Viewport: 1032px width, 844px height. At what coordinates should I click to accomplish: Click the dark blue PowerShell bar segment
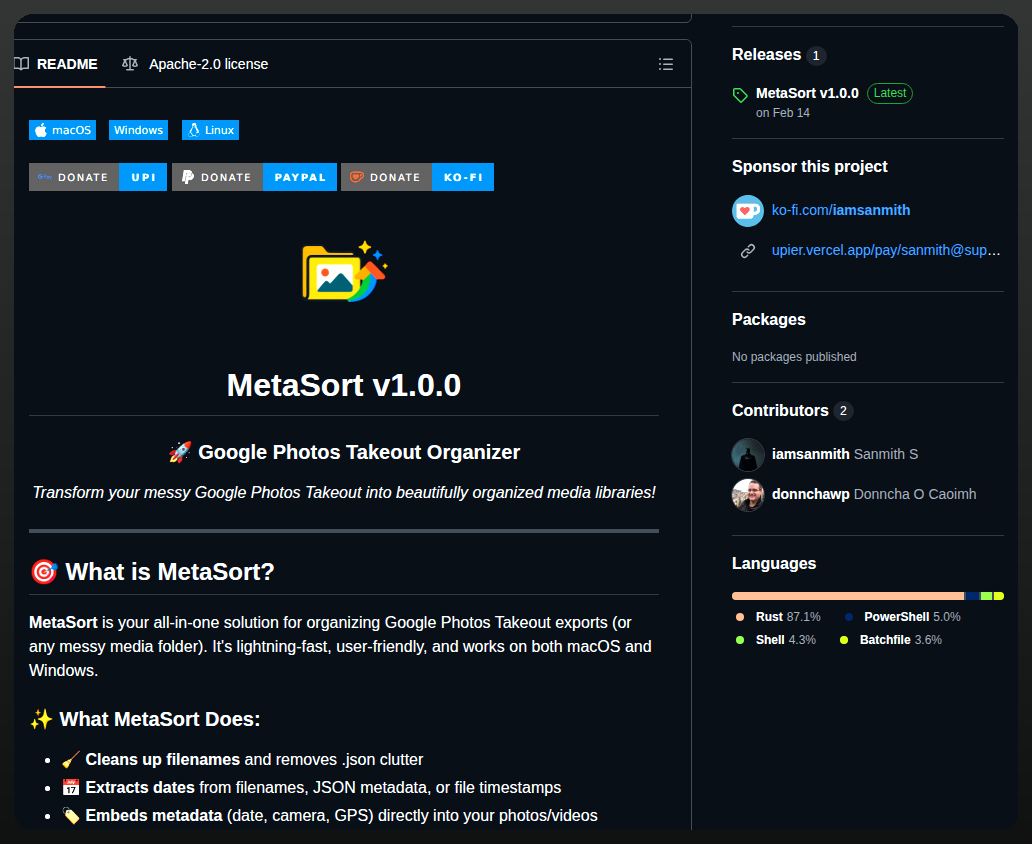(972, 596)
